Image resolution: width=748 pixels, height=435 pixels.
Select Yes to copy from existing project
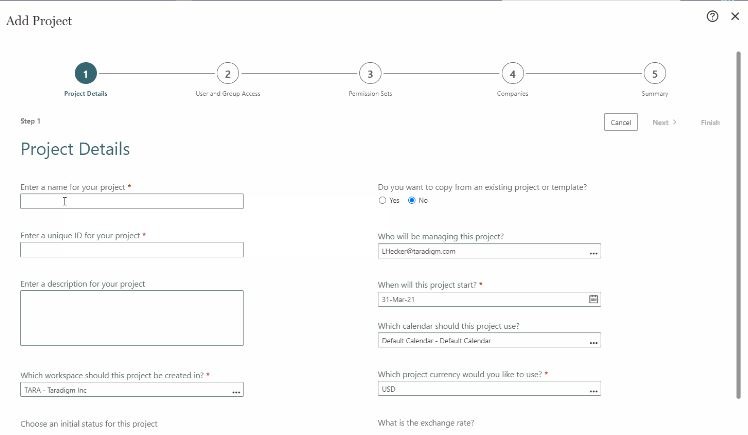click(382, 200)
